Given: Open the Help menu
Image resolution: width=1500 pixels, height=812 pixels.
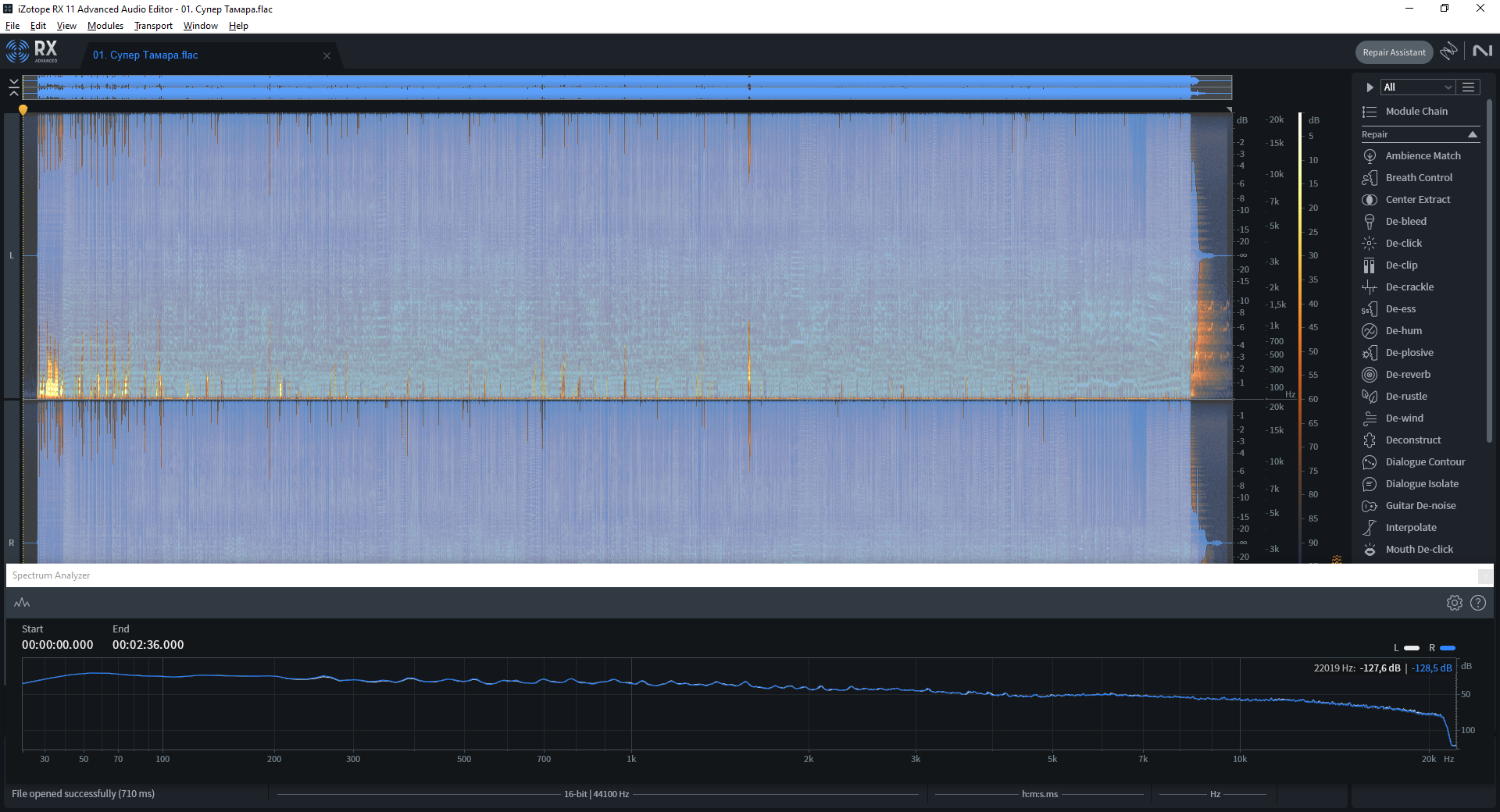Looking at the screenshot, I should click(x=238, y=26).
